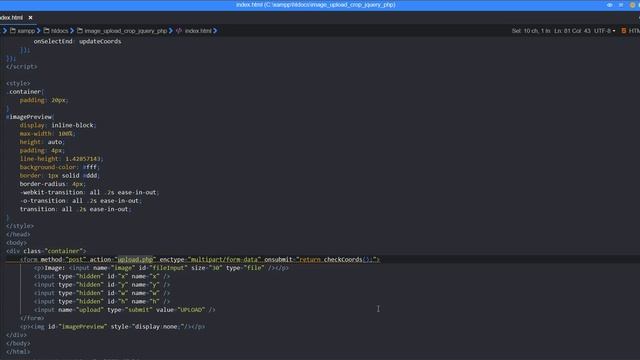Click the closing script tag
The image size is (640, 360).
(22, 67)
